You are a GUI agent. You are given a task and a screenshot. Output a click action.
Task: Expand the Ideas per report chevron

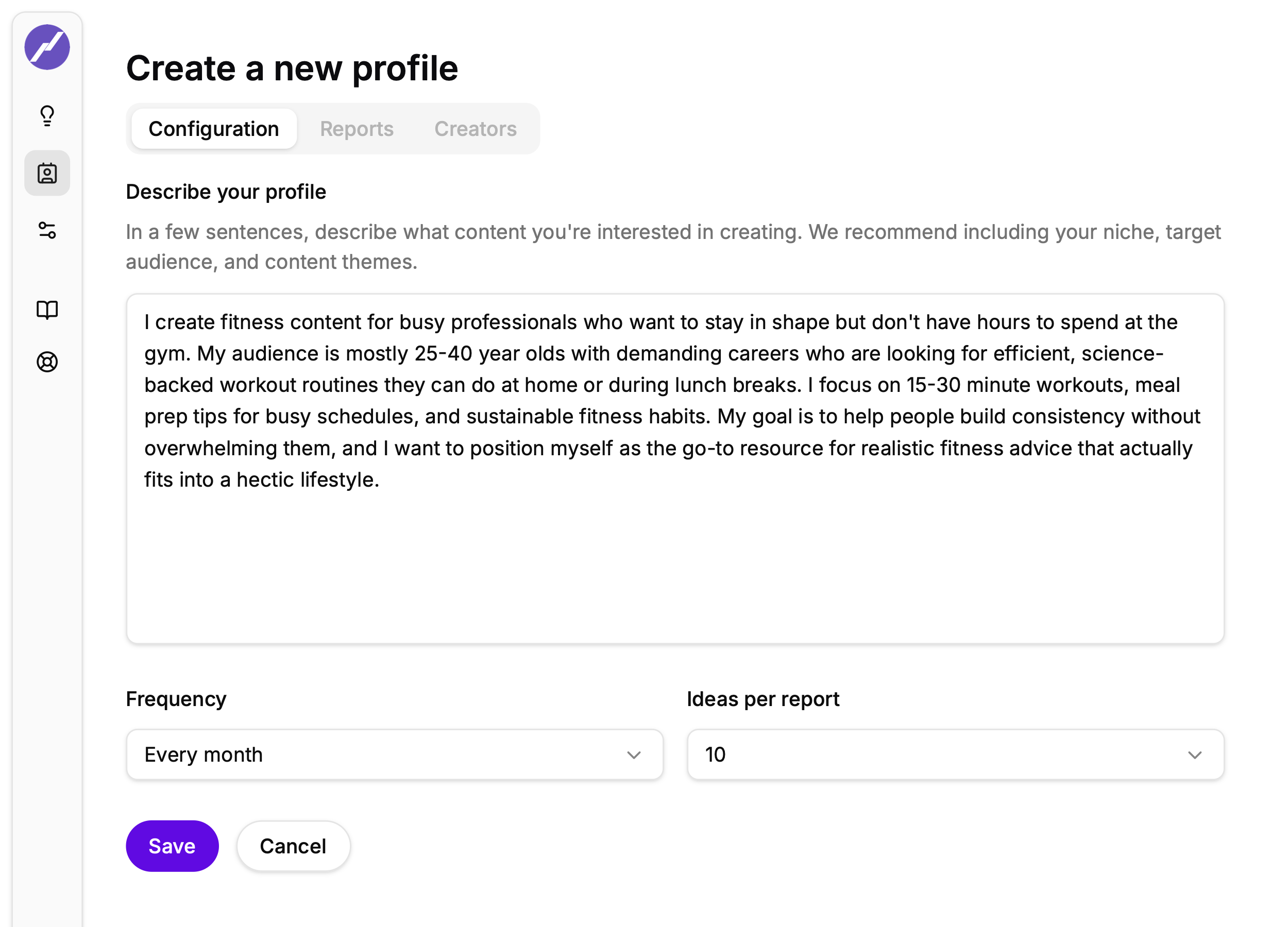coord(1194,755)
